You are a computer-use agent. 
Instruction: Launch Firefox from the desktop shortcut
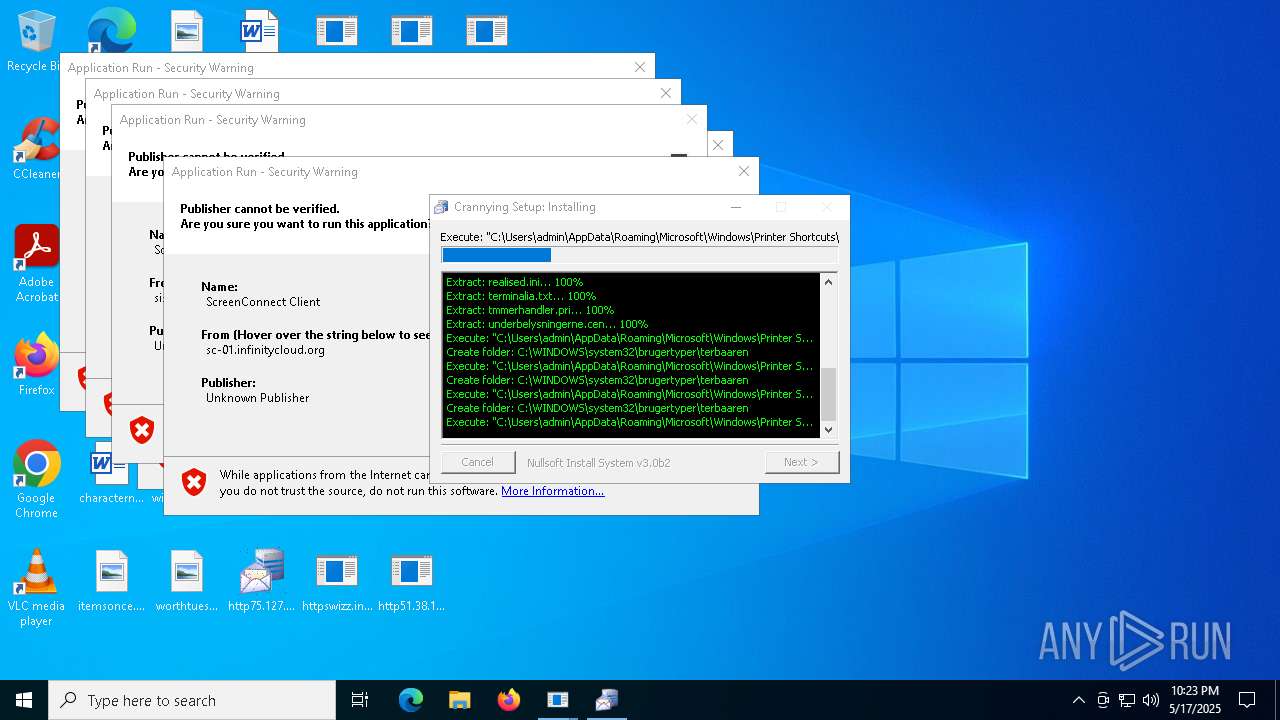pos(36,364)
